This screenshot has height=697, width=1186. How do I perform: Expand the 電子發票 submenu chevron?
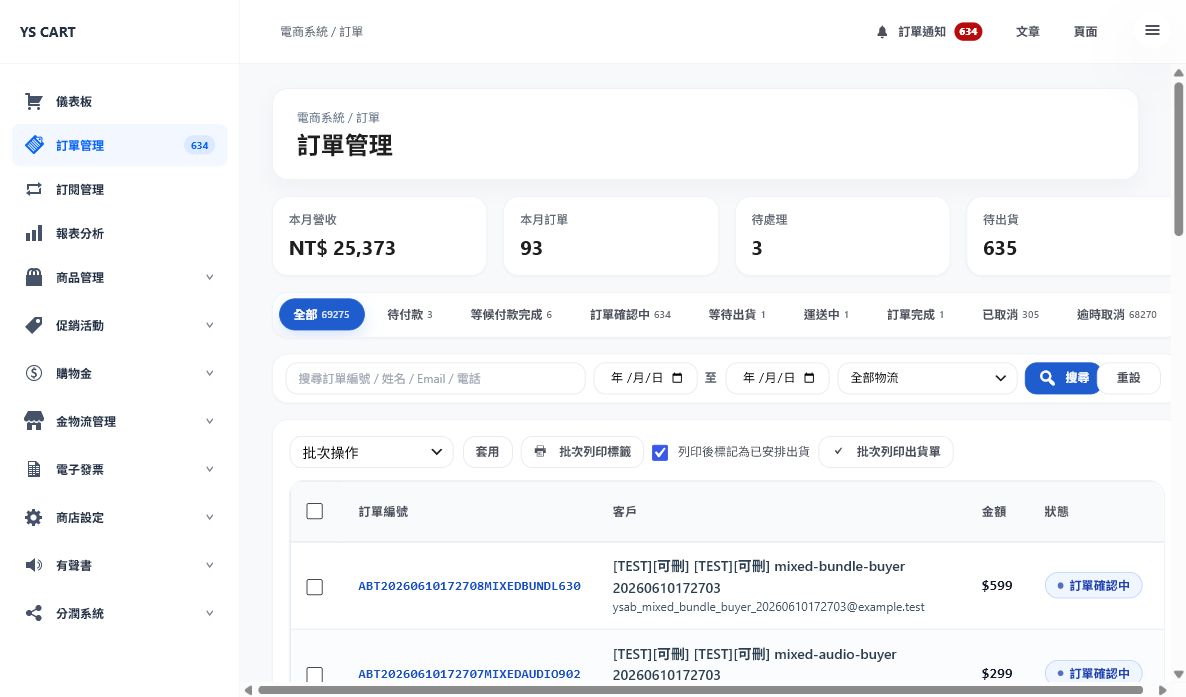coord(210,469)
